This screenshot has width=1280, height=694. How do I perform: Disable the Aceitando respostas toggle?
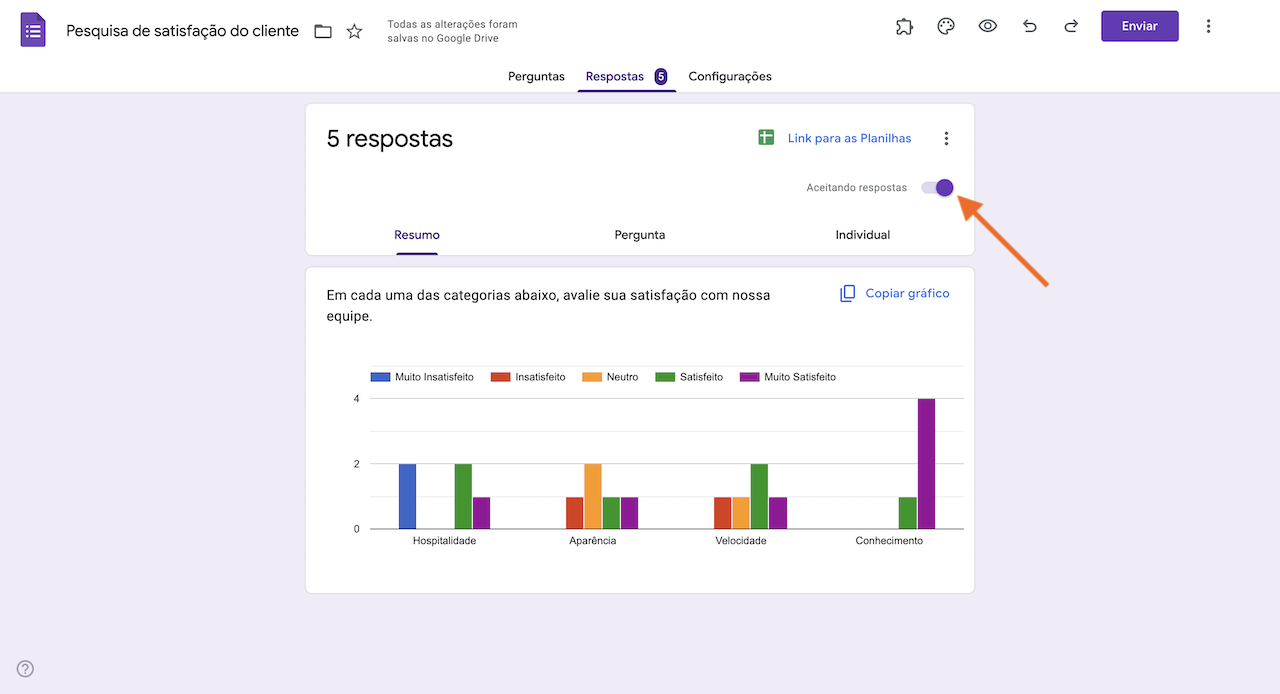(x=936, y=187)
